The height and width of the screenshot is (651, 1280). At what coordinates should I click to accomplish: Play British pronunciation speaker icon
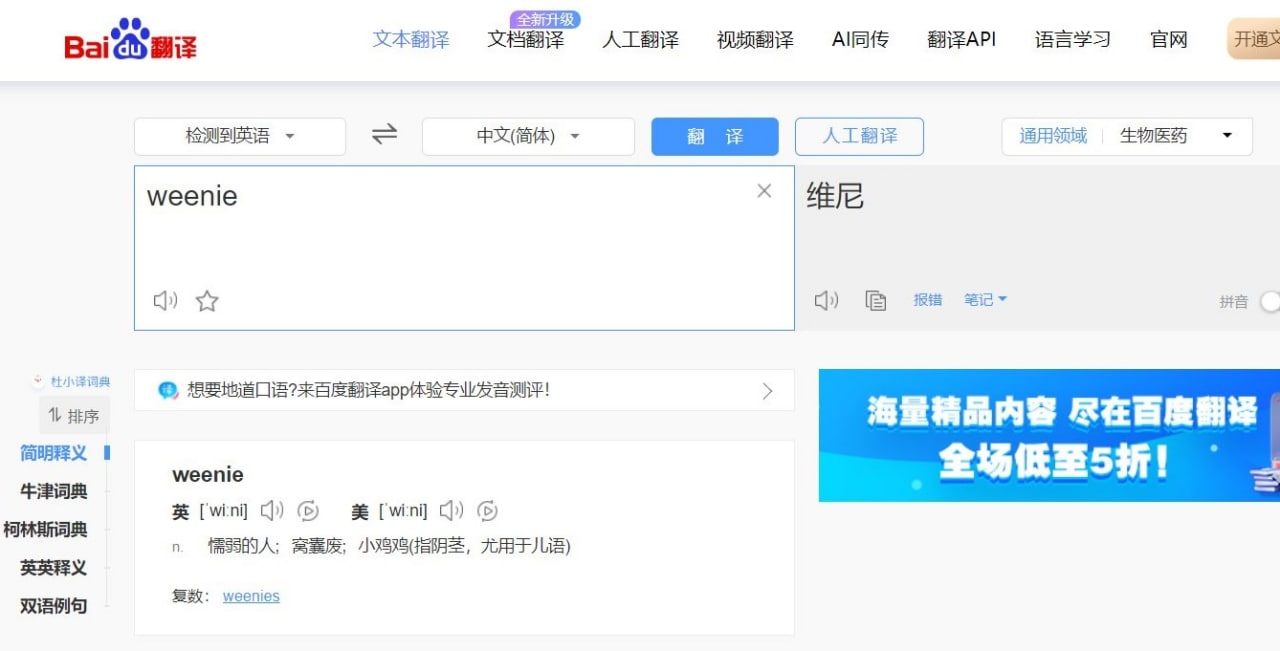point(272,511)
